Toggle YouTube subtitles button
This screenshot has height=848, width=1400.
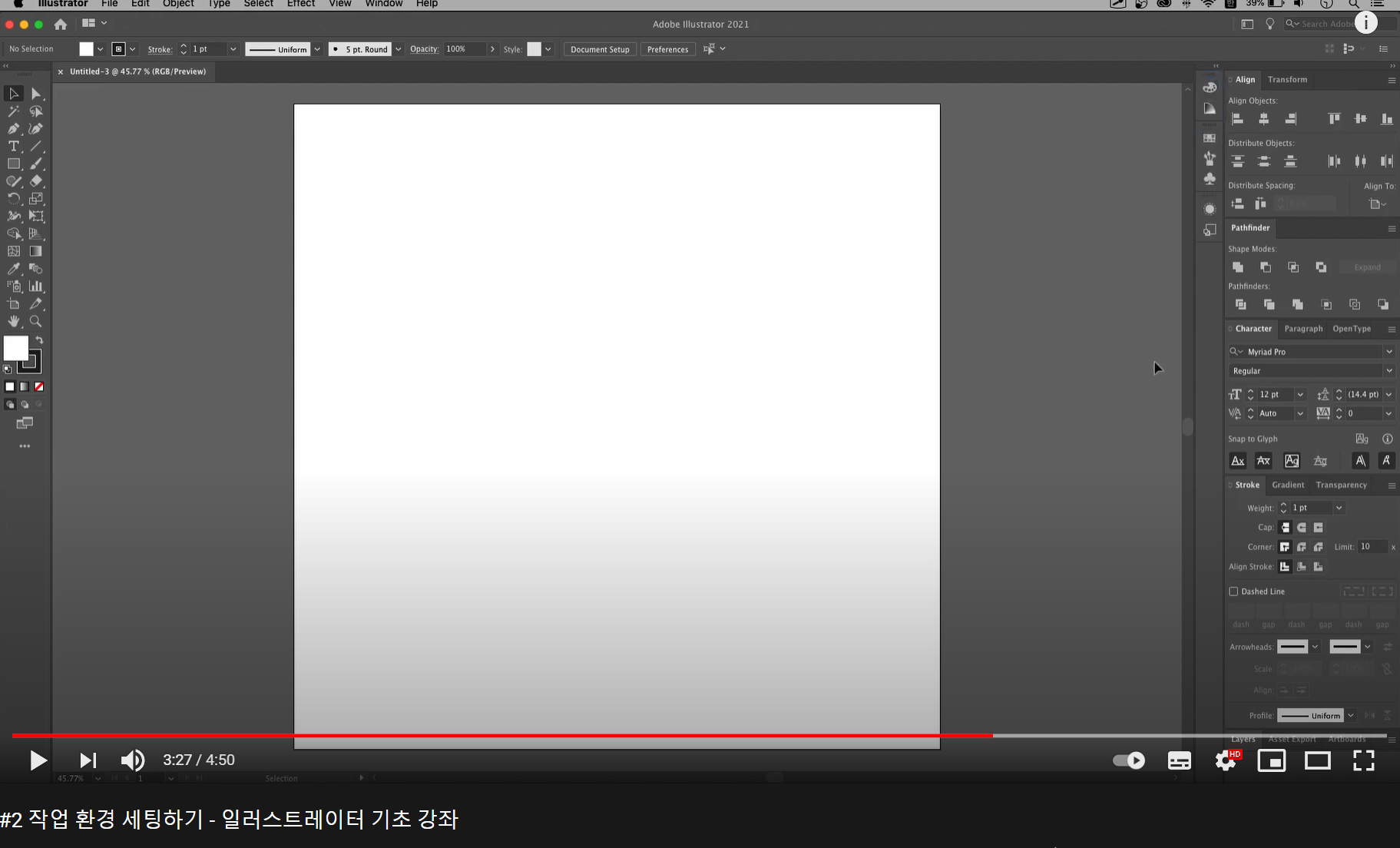1180,760
